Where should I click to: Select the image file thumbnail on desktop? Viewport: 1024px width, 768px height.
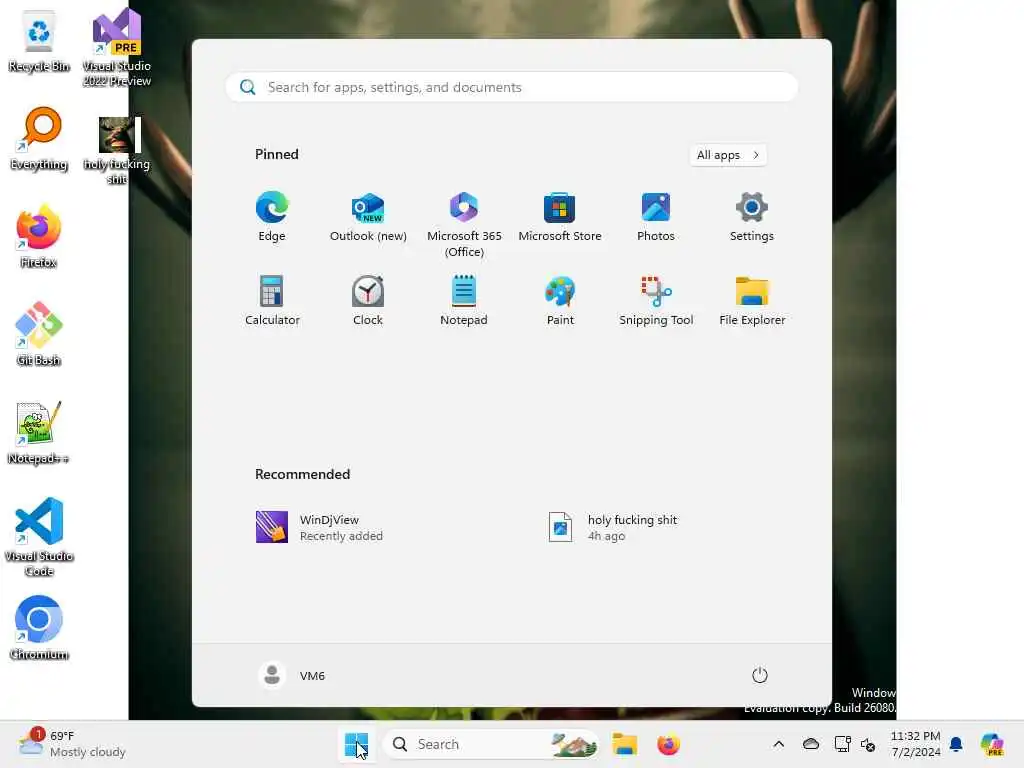click(x=116, y=150)
